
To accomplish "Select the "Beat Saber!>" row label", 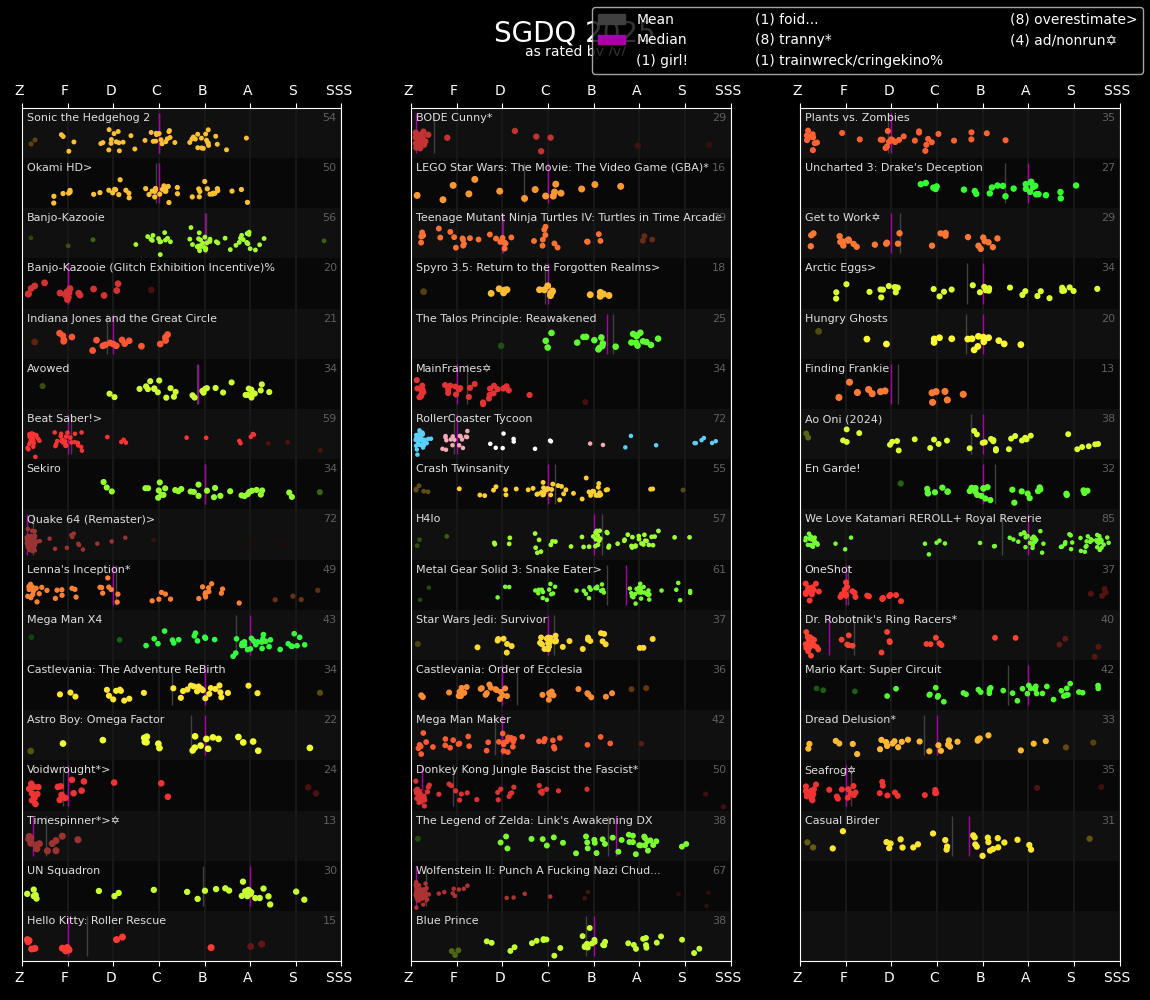I will click(64, 418).
